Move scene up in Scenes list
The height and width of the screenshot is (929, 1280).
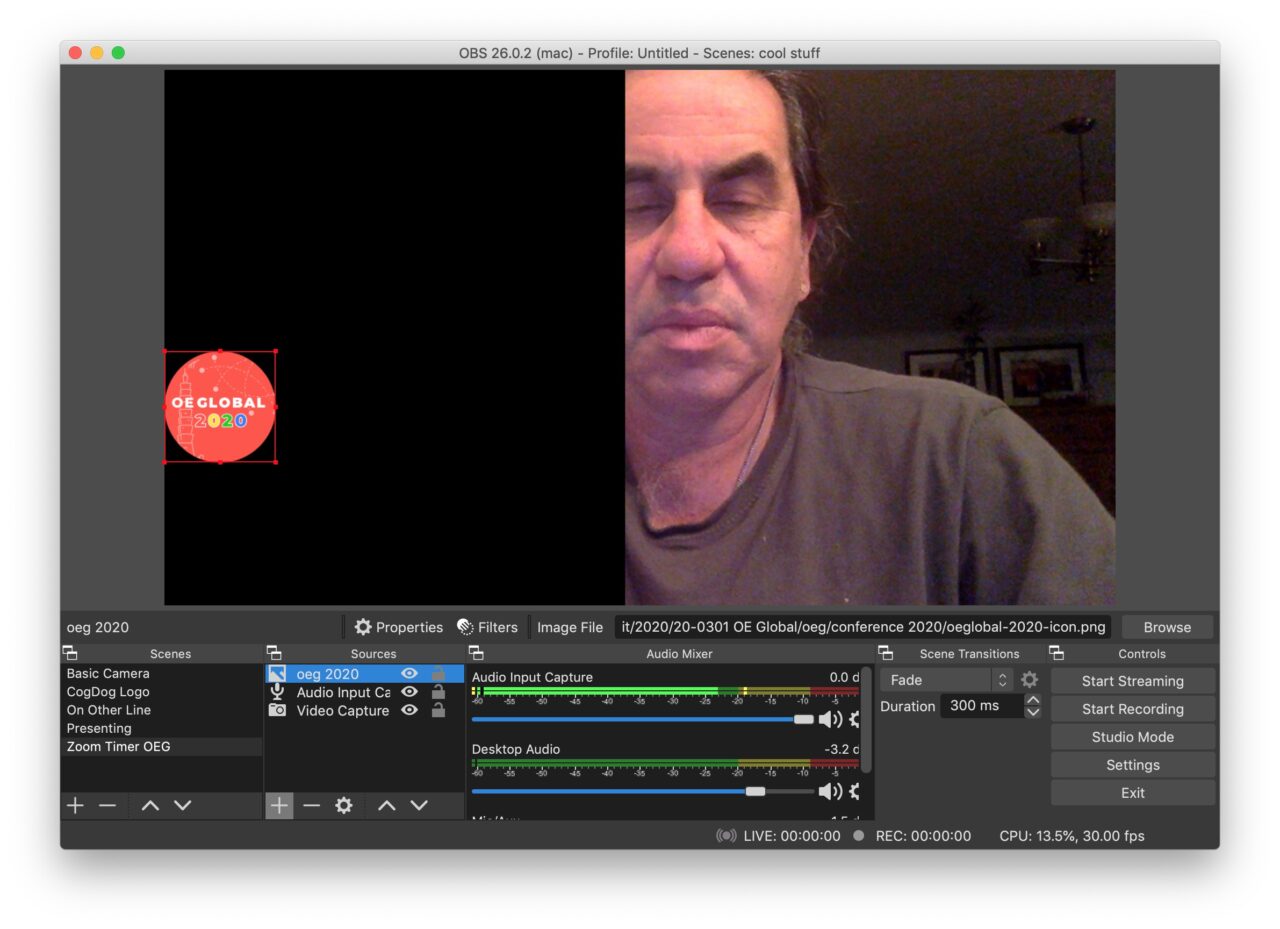click(x=150, y=806)
